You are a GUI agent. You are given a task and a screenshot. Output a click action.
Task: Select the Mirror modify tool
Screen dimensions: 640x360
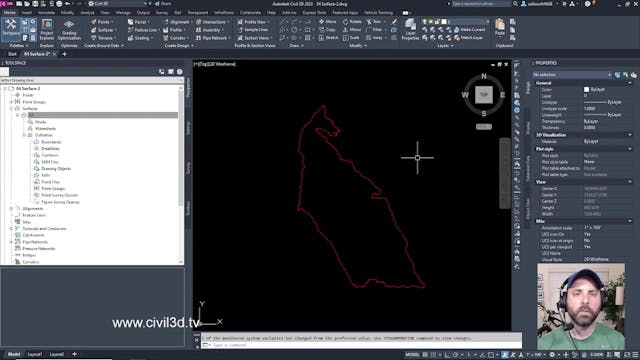click(x=352, y=30)
